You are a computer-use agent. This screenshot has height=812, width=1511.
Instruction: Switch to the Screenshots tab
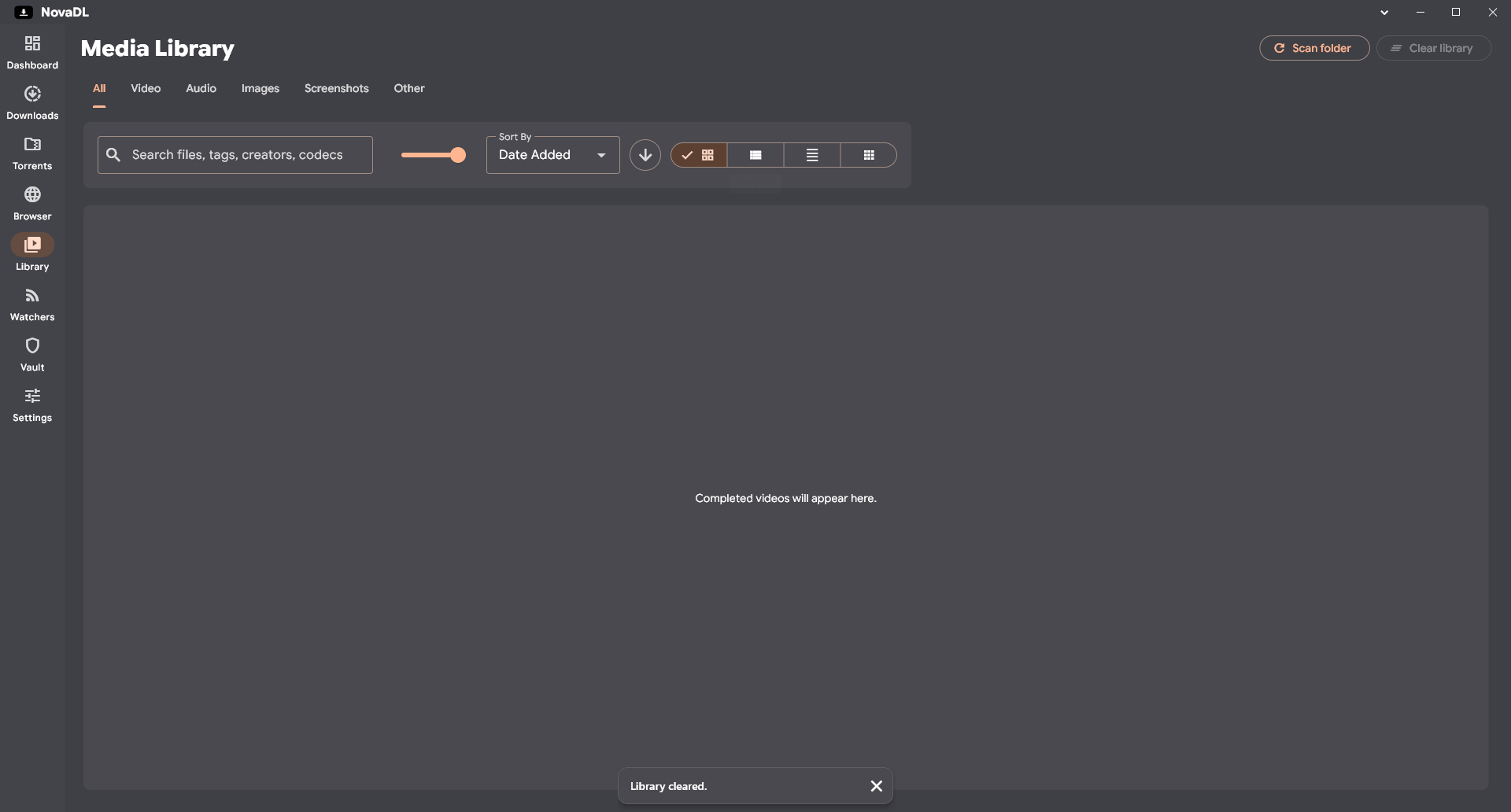tap(337, 88)
